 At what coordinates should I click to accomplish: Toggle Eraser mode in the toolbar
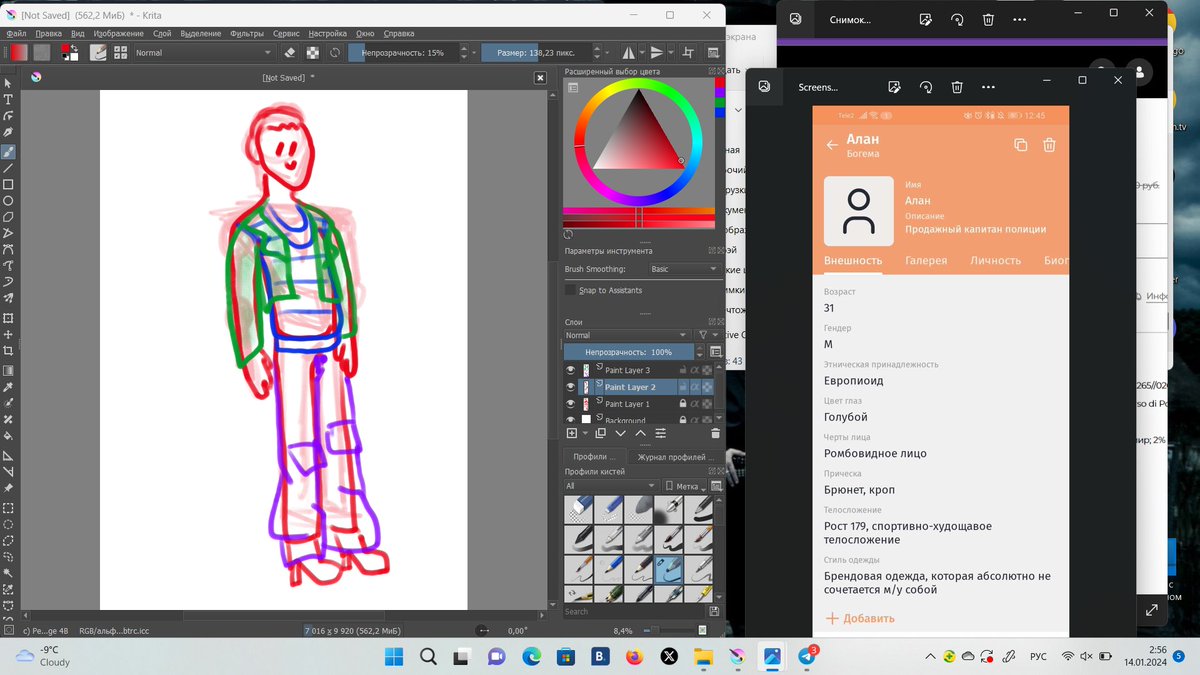(290, 53)
